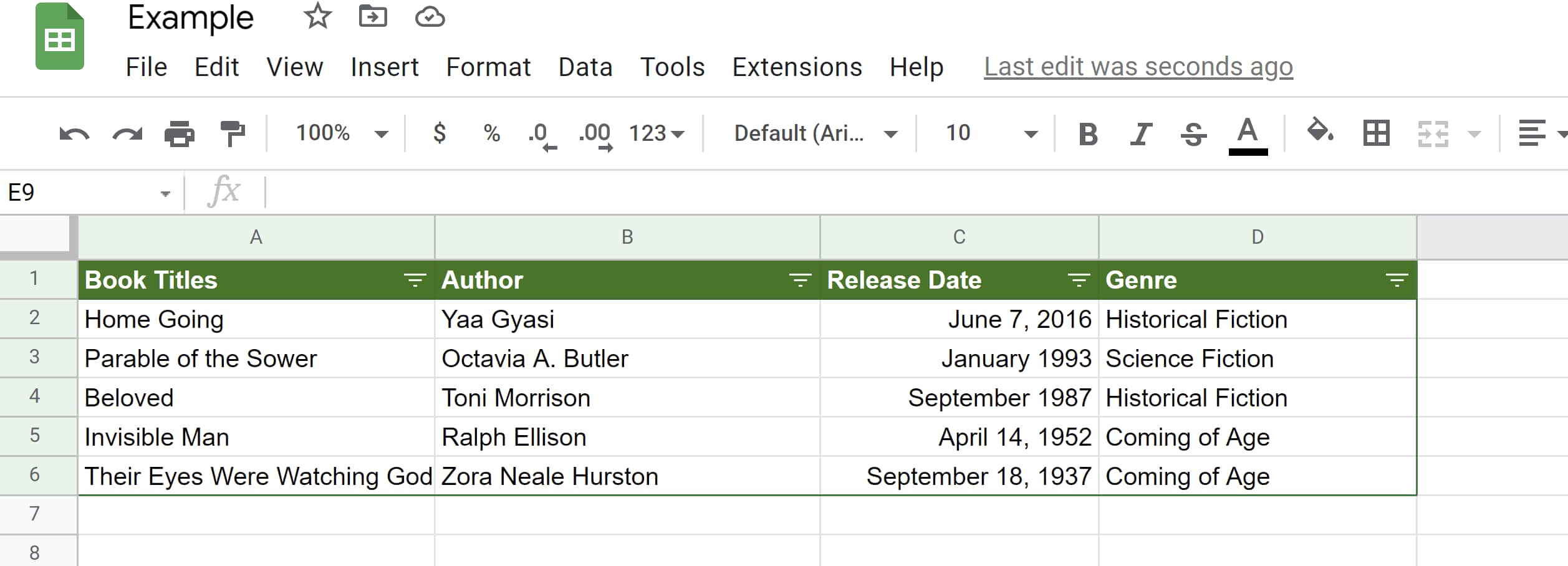Toggle Bold formatting
This screenshot has height=566, width=1568.
[1088, 133]
